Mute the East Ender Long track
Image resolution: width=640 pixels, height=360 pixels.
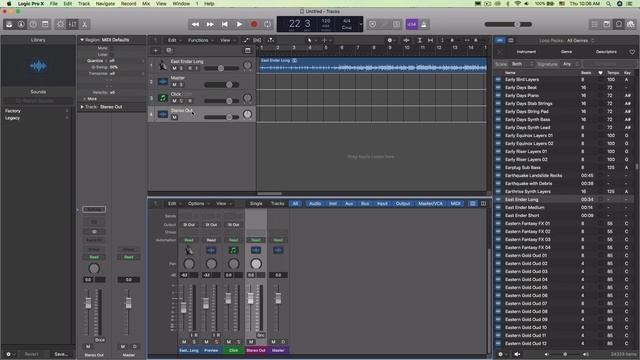(x=174, y=68)
